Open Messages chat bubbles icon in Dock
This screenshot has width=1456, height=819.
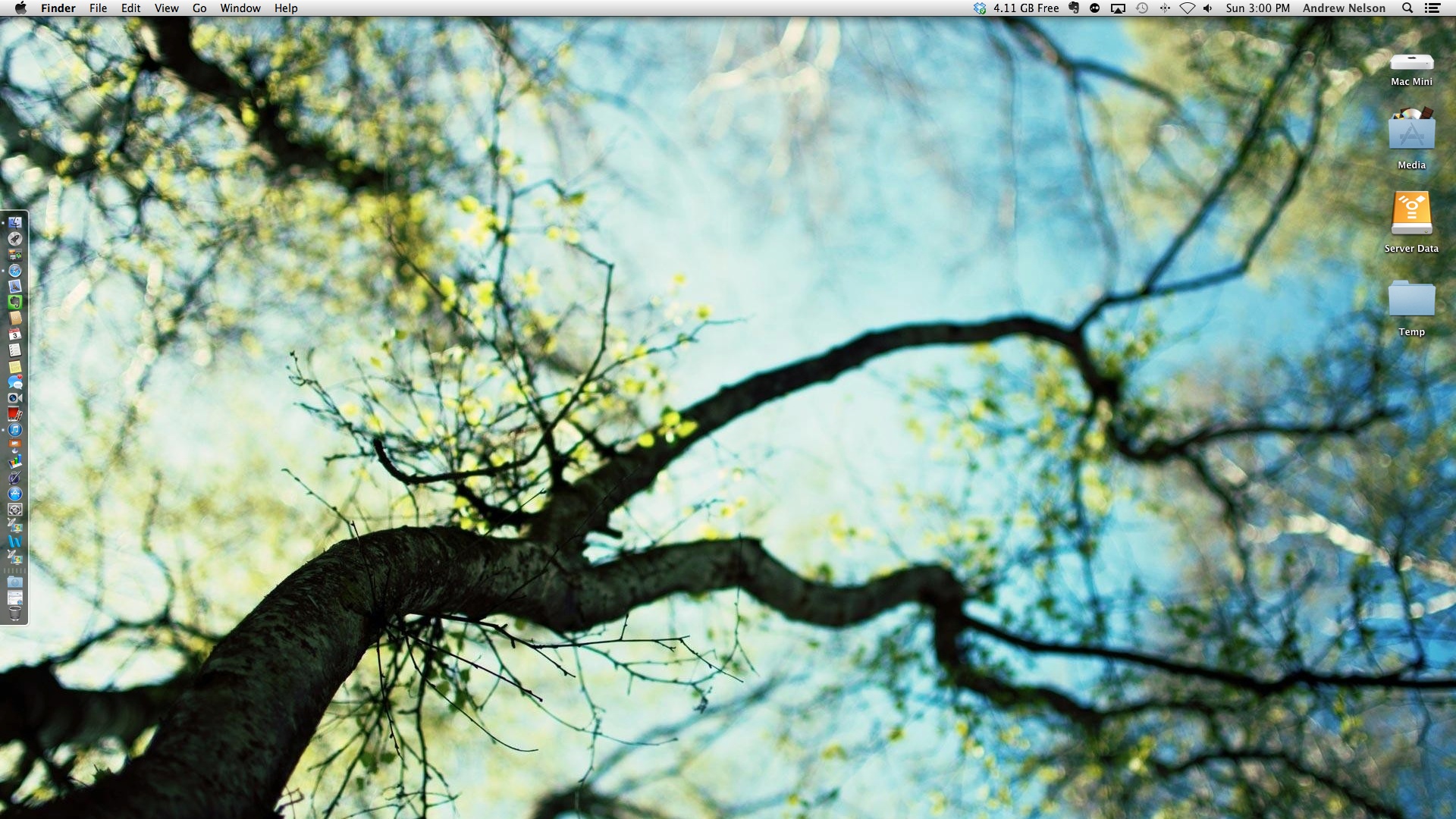tap(14, 382)
